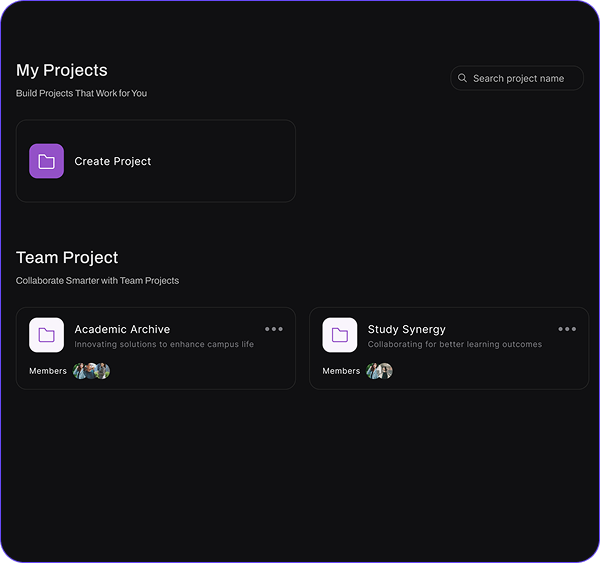Click the Academic Archive folder icon
Viewport: 600px width, 563px height.
[46, 335]
